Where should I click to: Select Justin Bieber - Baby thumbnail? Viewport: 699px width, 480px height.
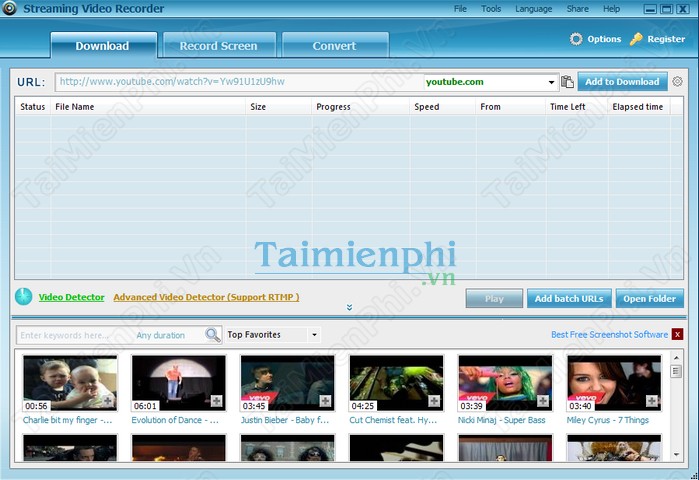point(288,383)
